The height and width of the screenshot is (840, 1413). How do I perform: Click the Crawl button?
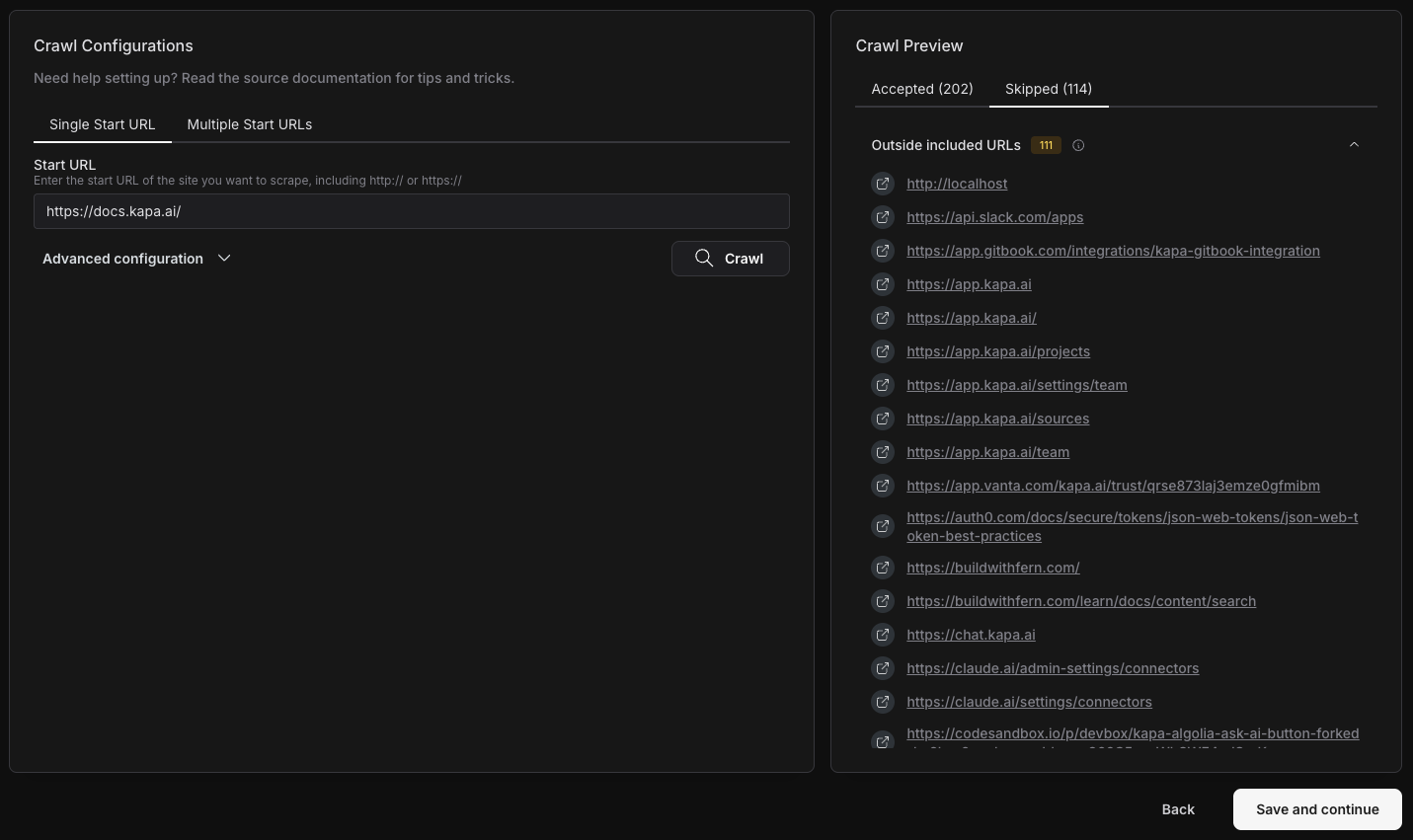[731, 259]
